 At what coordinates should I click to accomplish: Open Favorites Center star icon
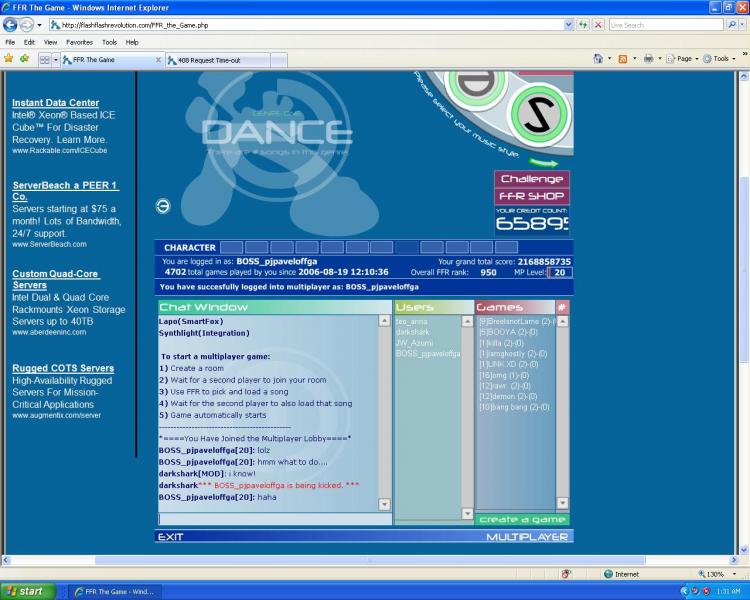tap(9, 59)
